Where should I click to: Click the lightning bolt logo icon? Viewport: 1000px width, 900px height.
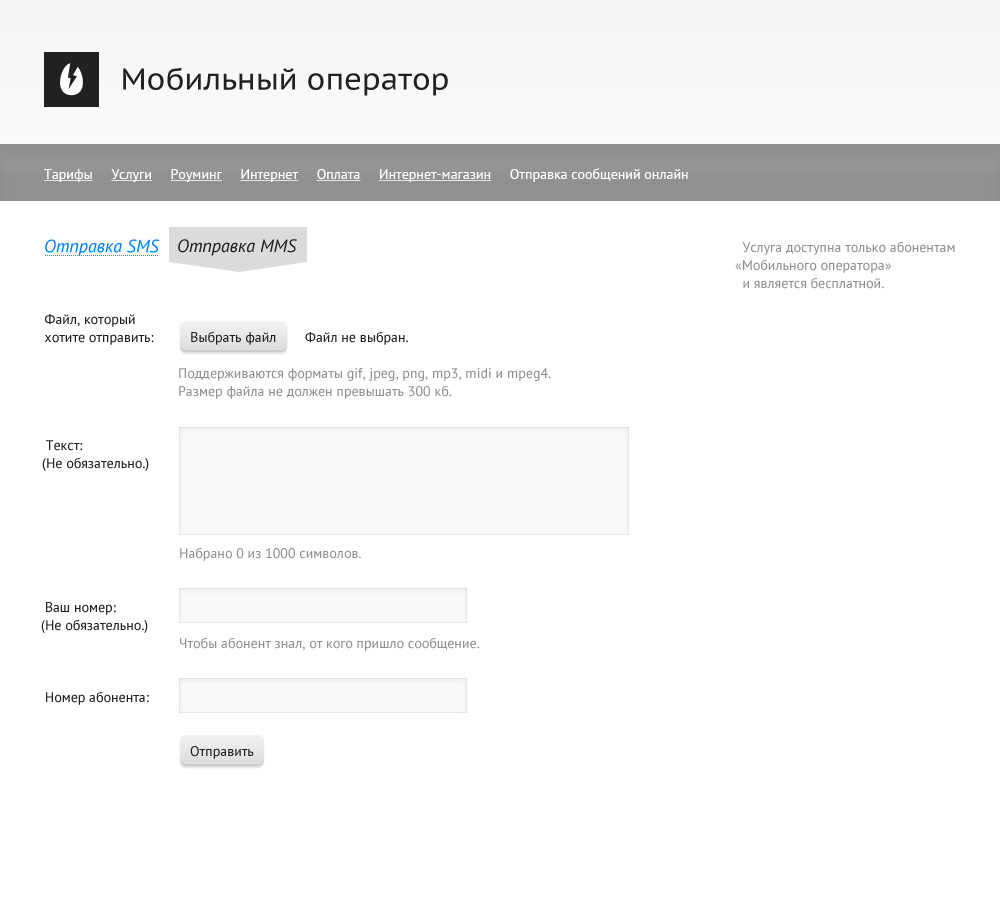point(71,79)
